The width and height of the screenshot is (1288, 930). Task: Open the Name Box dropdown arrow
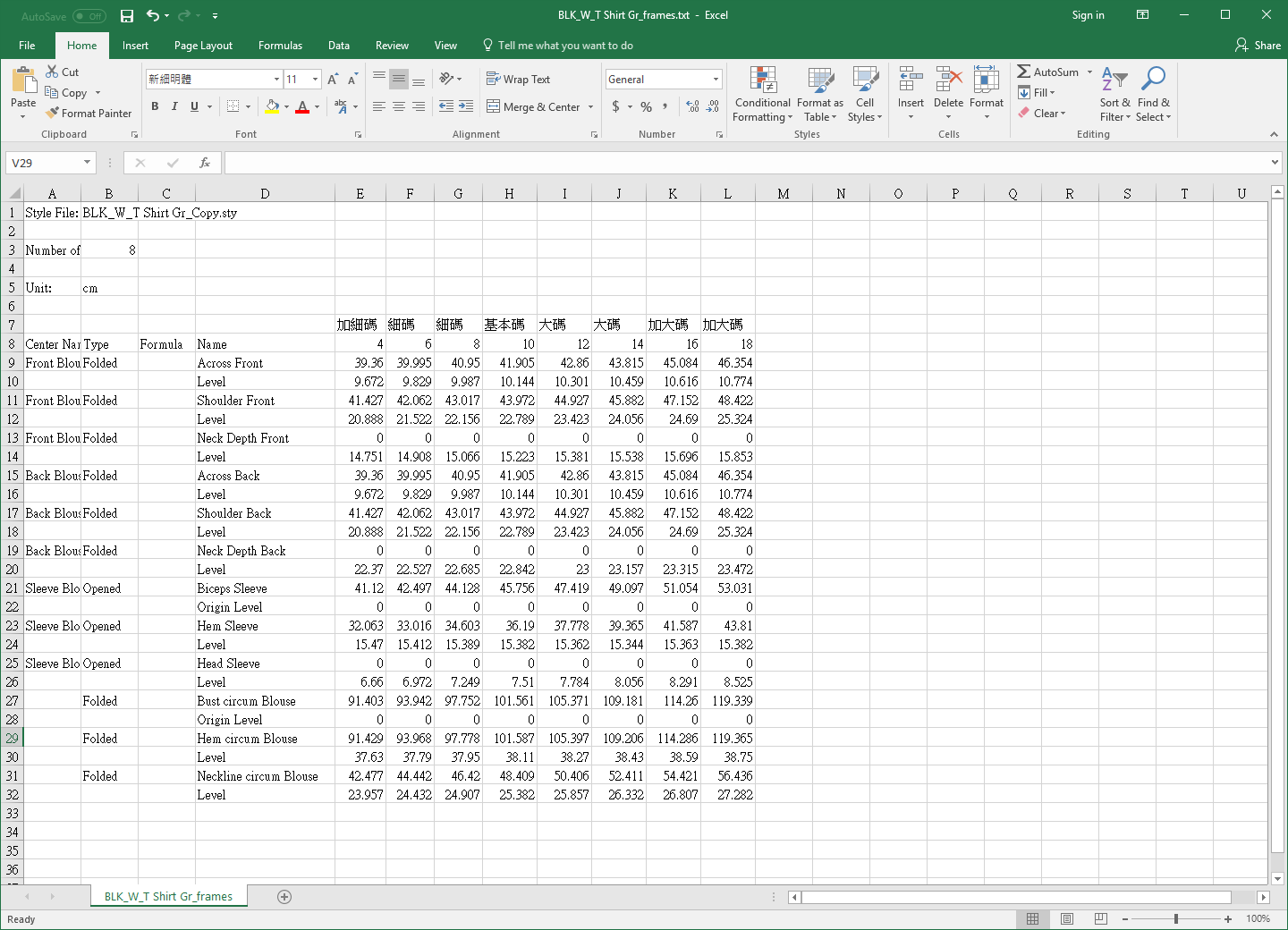coord(87,163)
